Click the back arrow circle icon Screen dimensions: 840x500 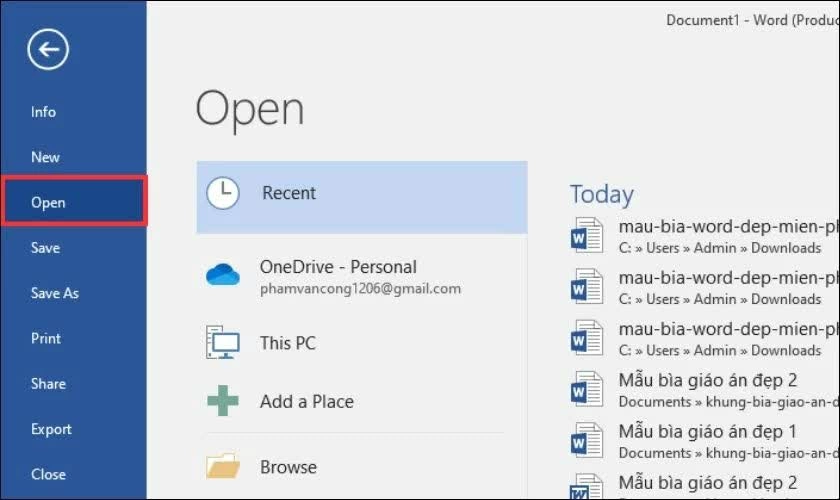pos(48,49)
